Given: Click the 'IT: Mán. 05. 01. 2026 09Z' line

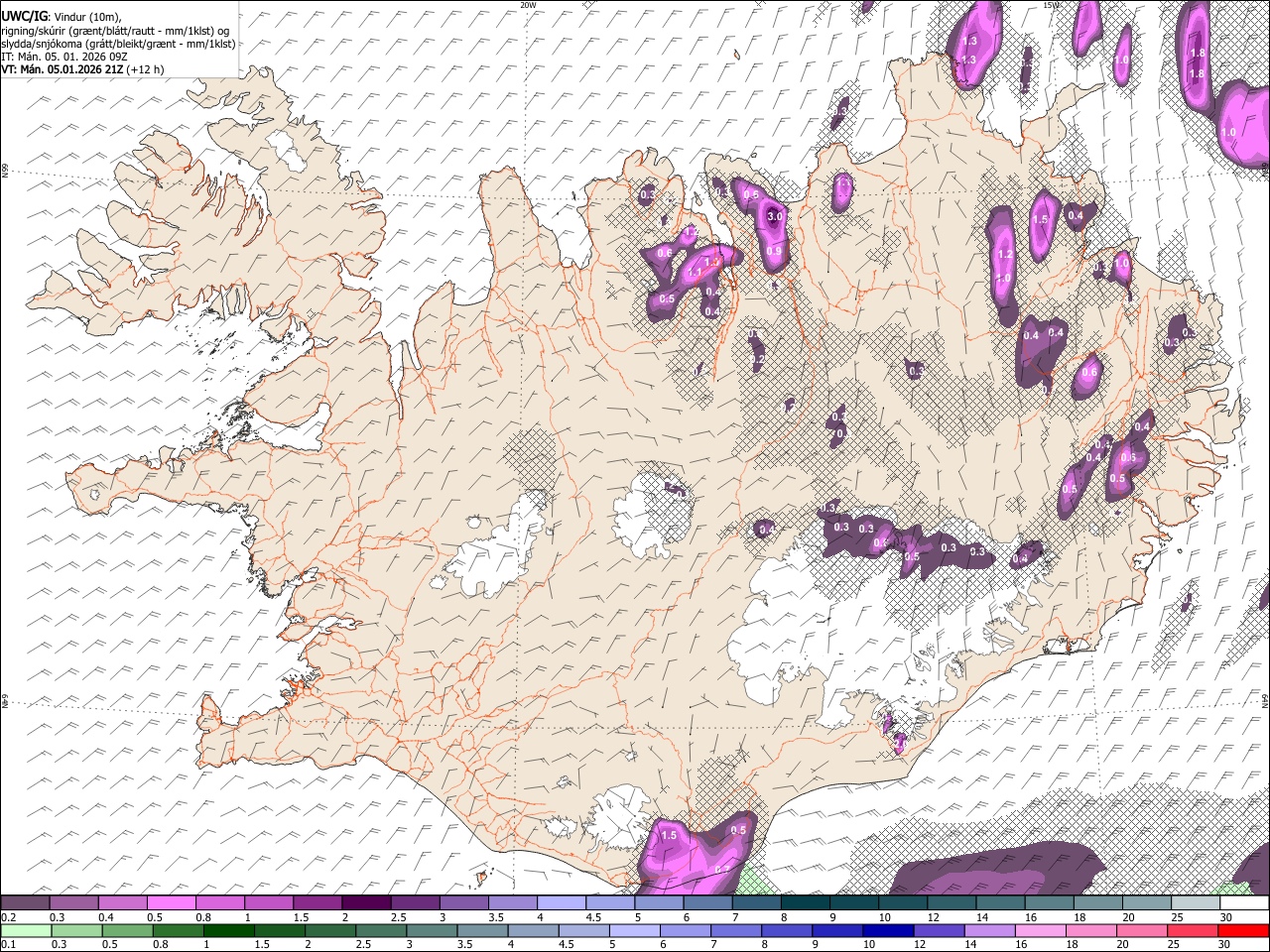Looking at the screenshot, I should (64, 57).
